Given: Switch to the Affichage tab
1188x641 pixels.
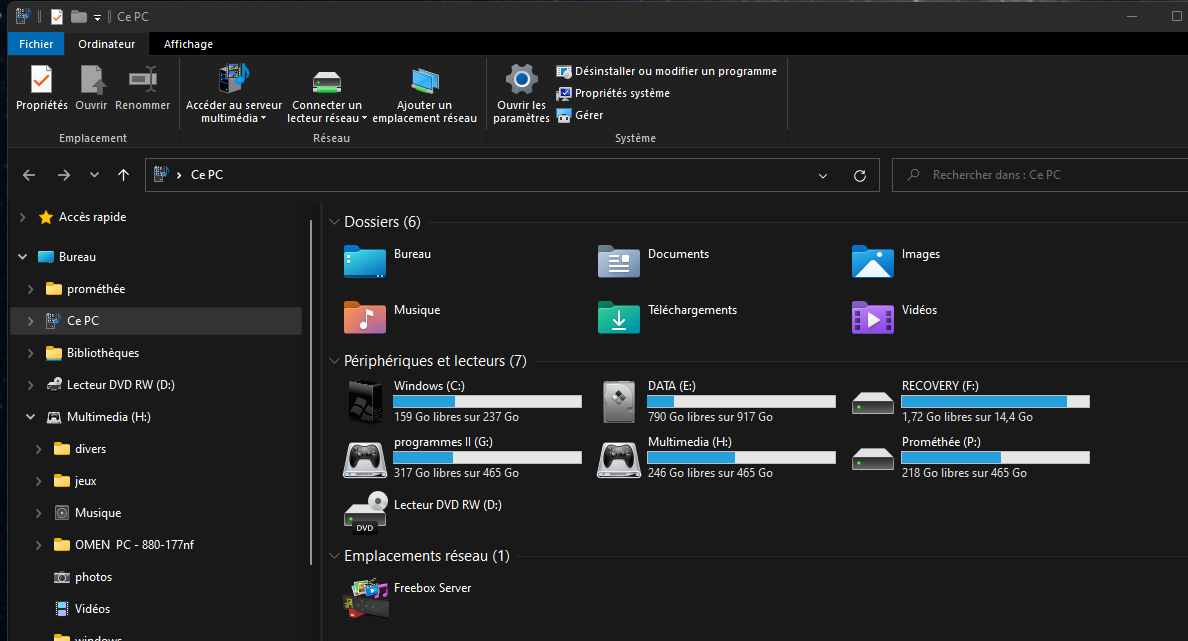Looking at the screenshot, I should (x=187, y=44).
